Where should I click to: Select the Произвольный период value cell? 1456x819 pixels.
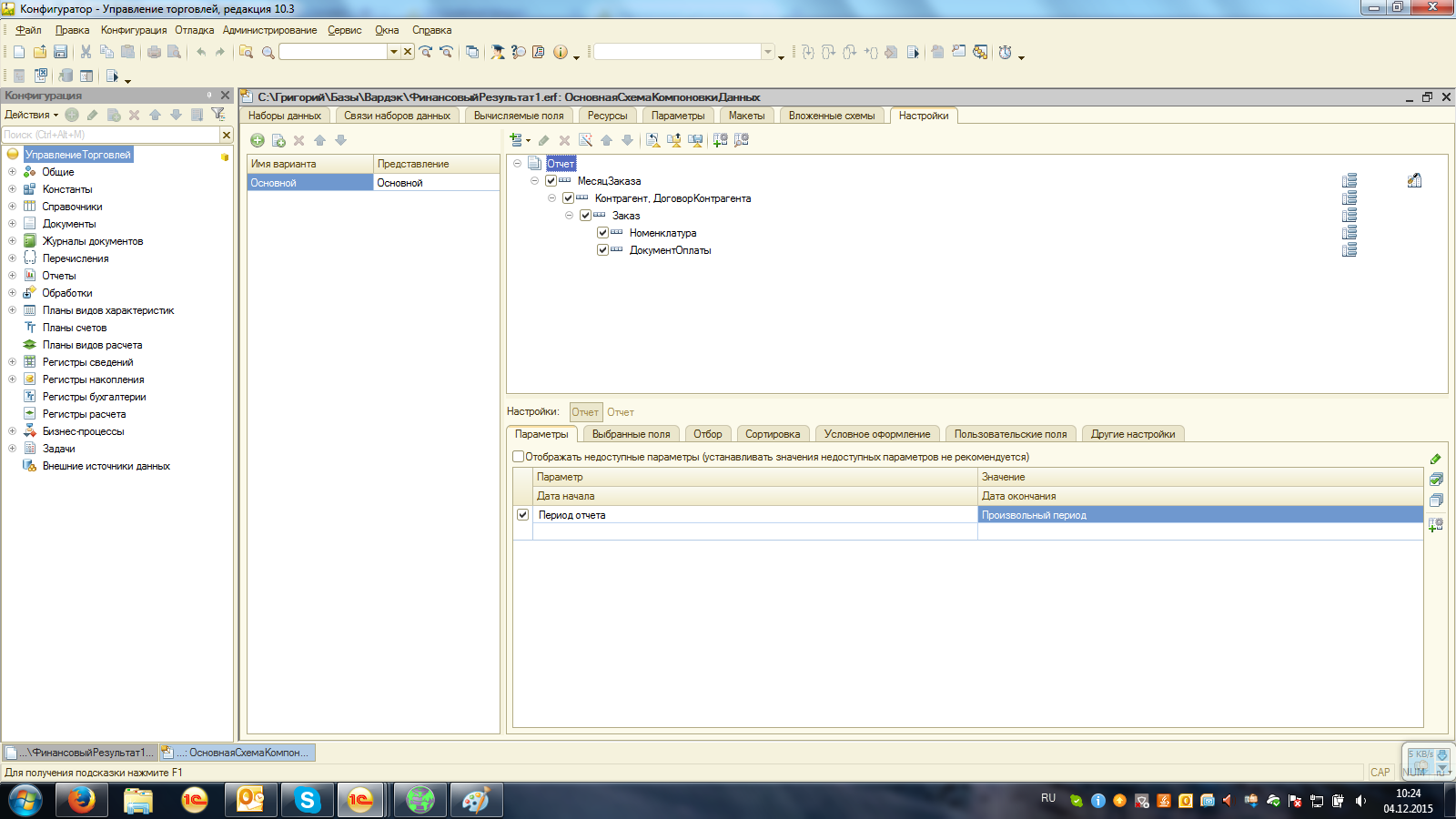1200,515
